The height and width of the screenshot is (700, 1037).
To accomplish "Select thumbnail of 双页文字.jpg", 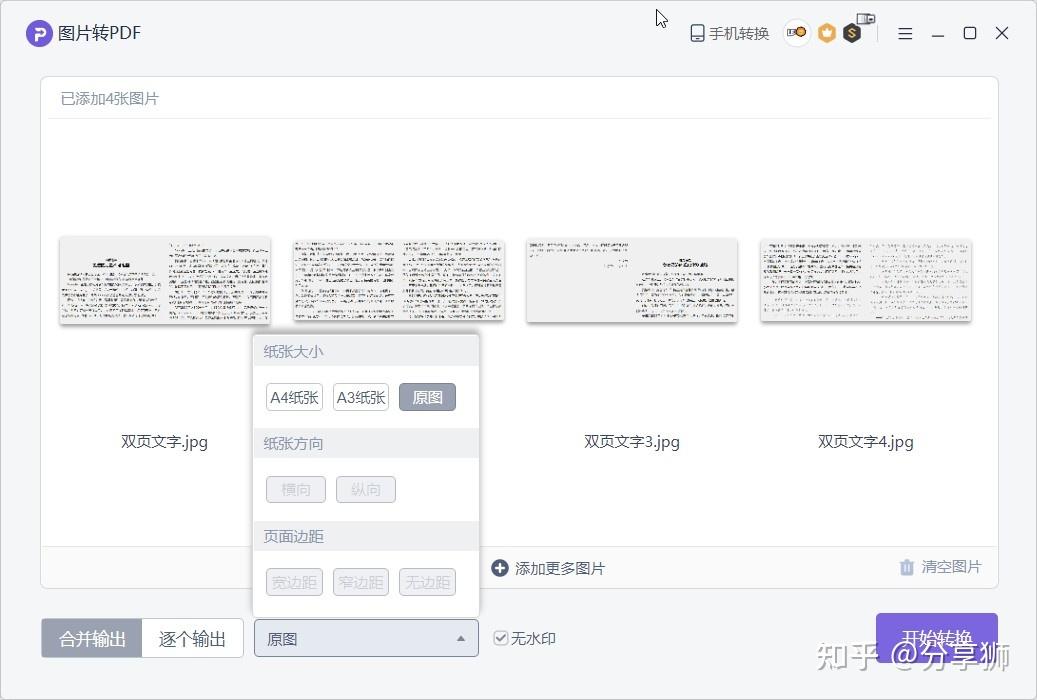I will coord(165,281).
